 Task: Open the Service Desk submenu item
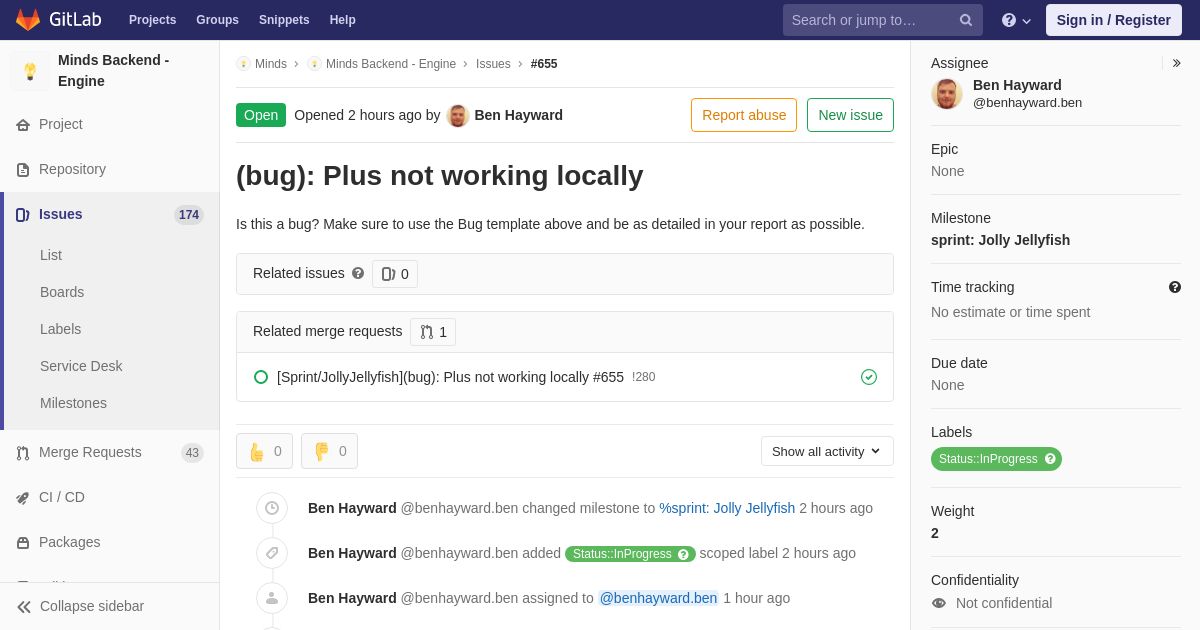pos(81,366)
